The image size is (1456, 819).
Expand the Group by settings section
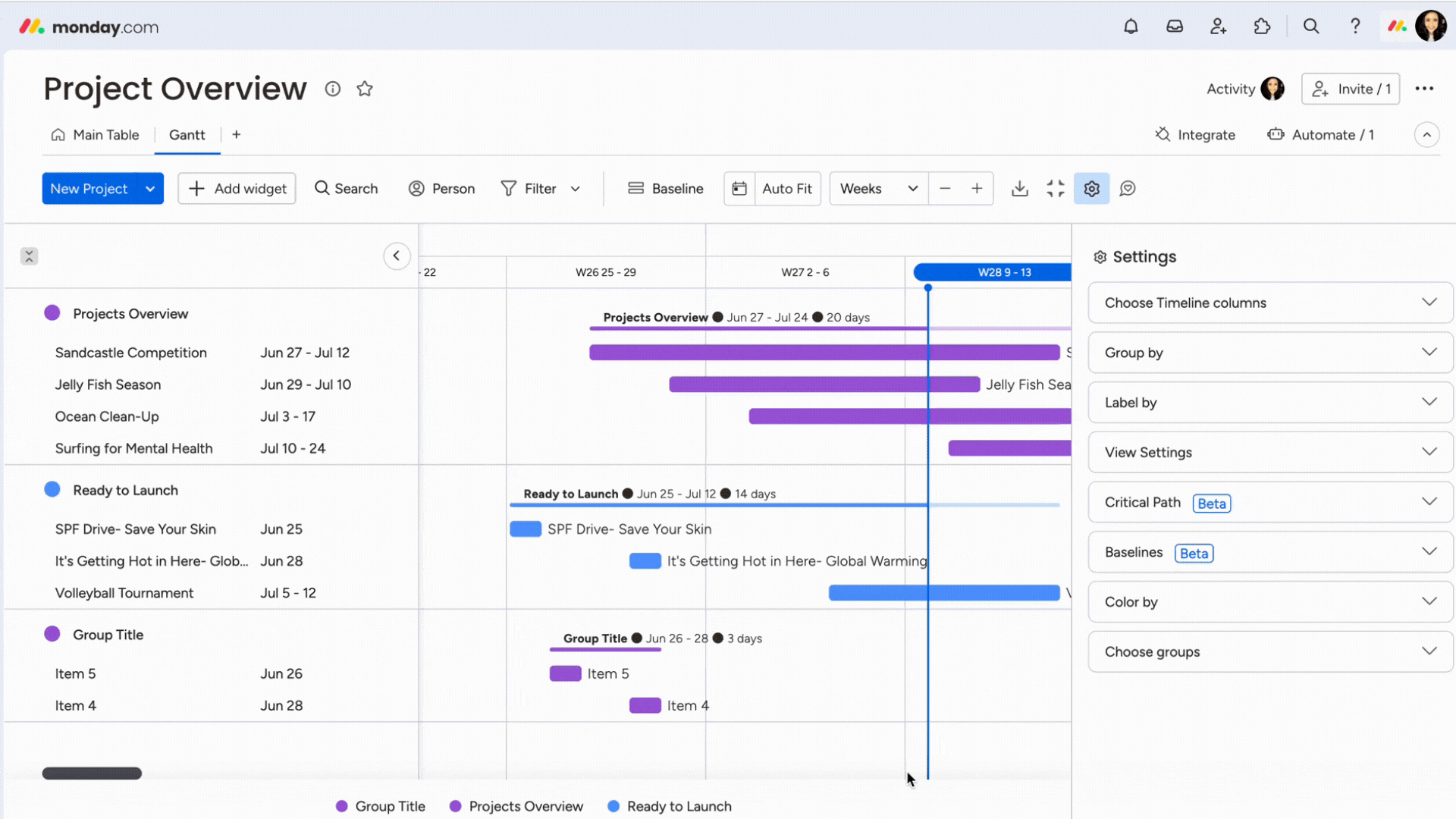point(1269,353)
